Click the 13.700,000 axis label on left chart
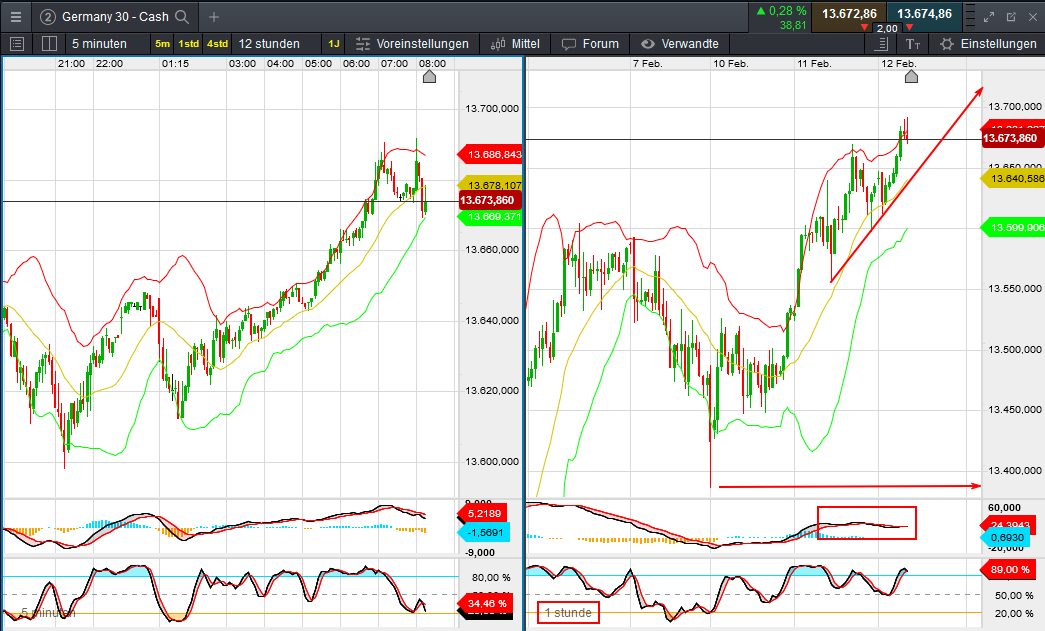The height and width of the screenshot is (631, 1045). pyautogui.click(x=492, y=109)
